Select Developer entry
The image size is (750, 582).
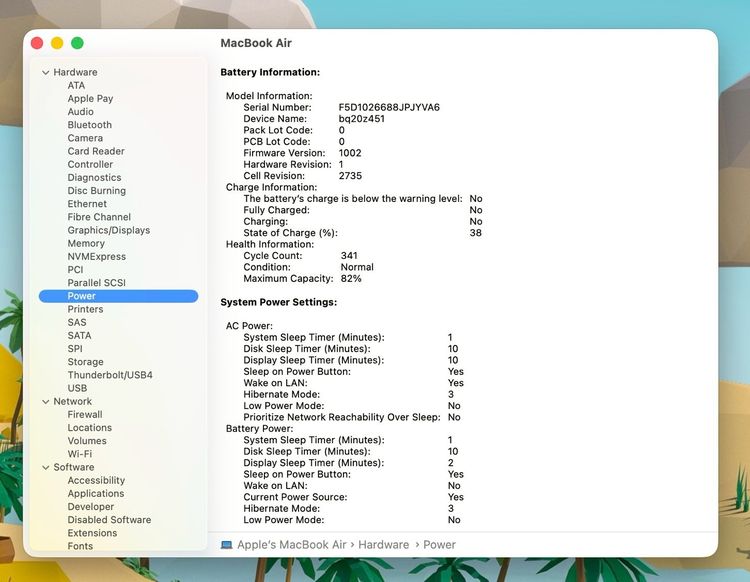point(91,506)
